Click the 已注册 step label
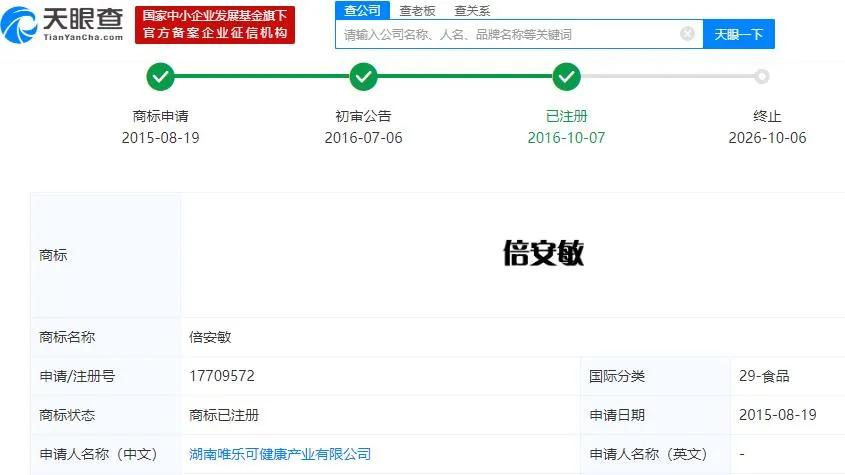 (x=566, y=116)
